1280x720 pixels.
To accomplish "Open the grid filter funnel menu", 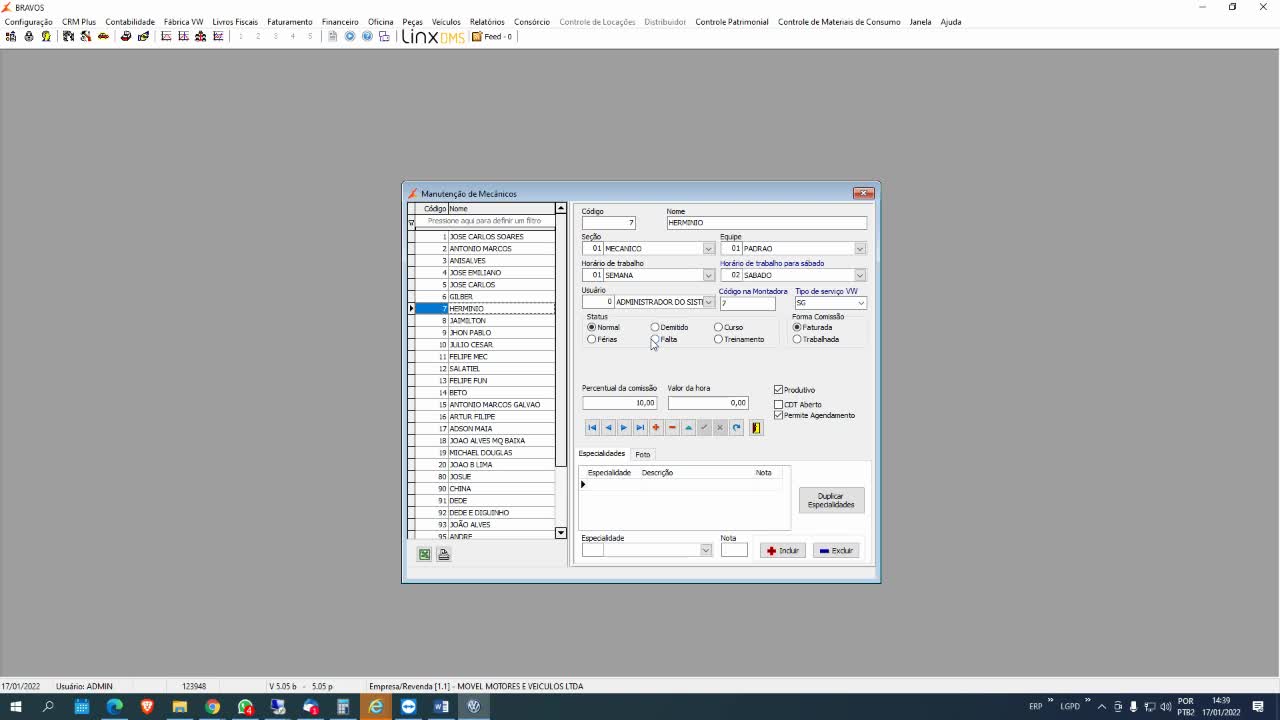I will [x=411, y=222].
